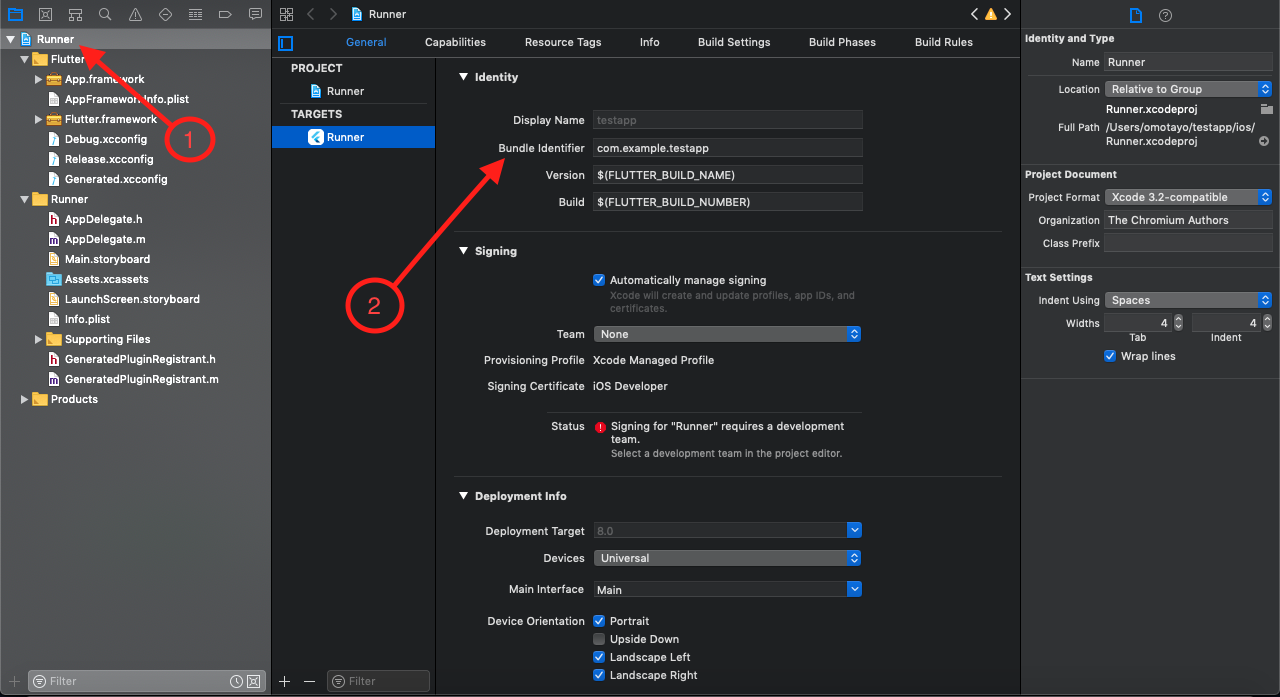Expand the Supporting Files group

click(39, 339)
